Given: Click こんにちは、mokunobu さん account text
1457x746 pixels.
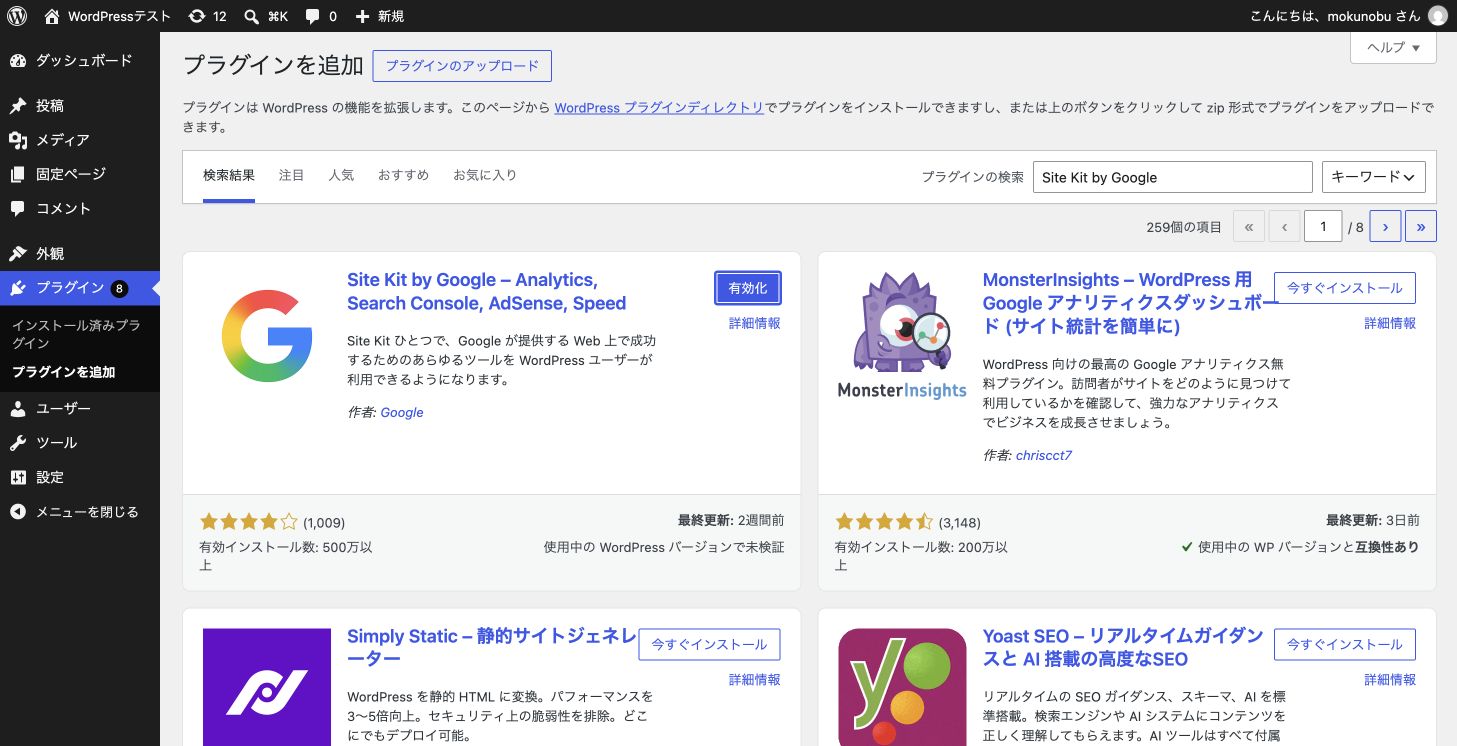Looking at the screenshot, I should 1335,16.
